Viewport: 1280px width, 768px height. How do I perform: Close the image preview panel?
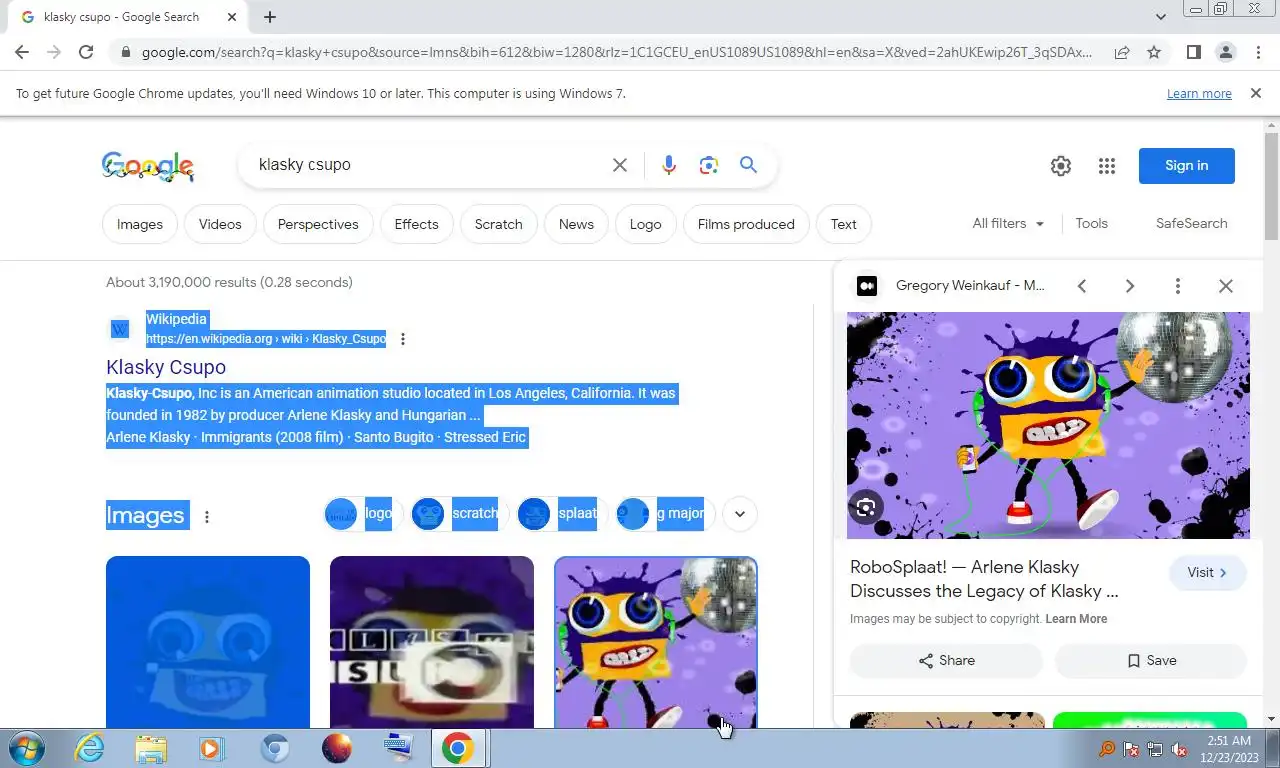coord(1226,286)
